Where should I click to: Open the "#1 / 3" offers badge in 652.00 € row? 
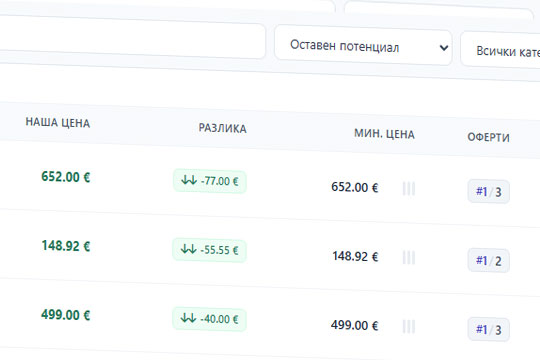coord(488,192)
